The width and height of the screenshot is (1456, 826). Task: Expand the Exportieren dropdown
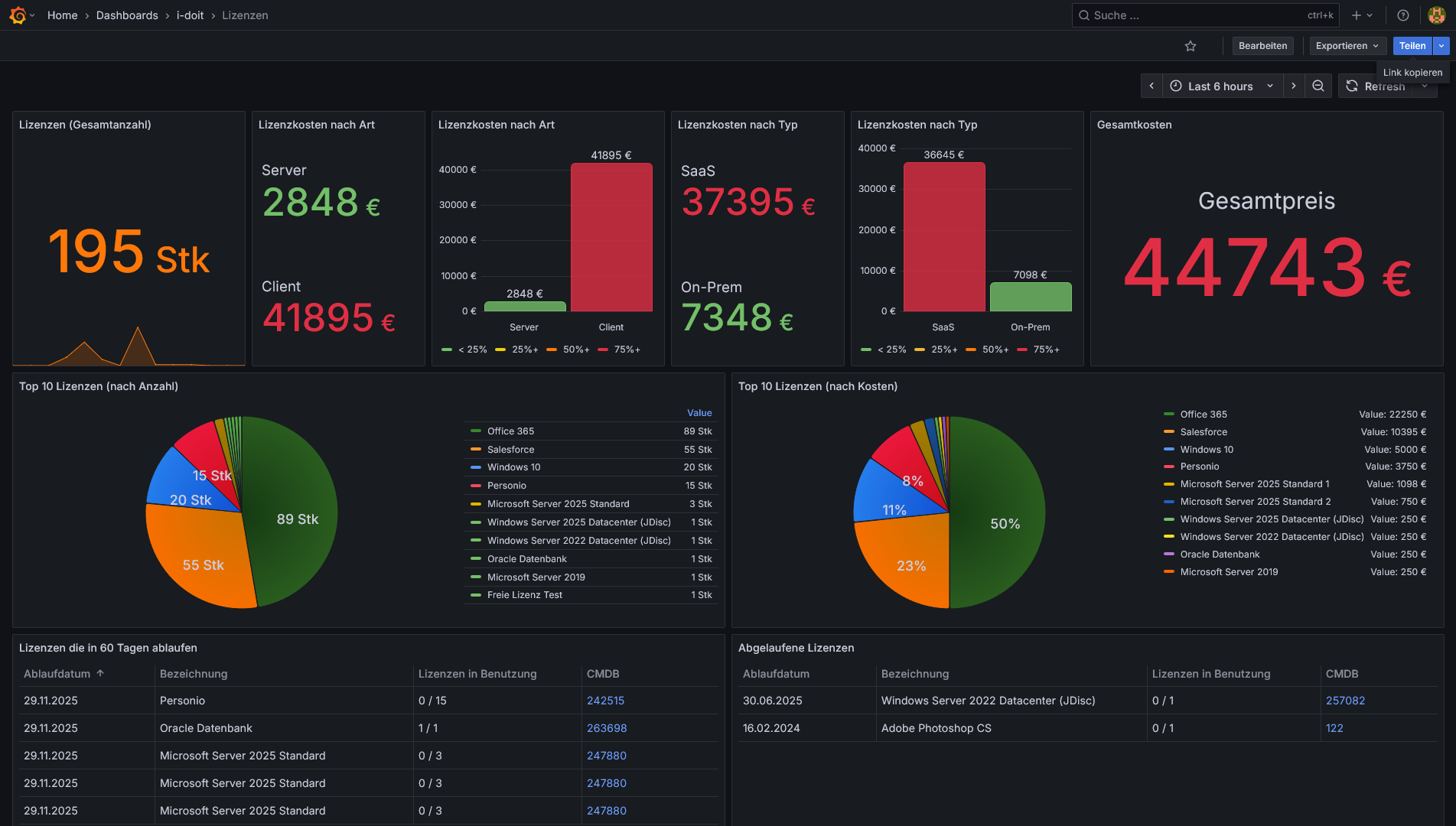(1347, 46)
